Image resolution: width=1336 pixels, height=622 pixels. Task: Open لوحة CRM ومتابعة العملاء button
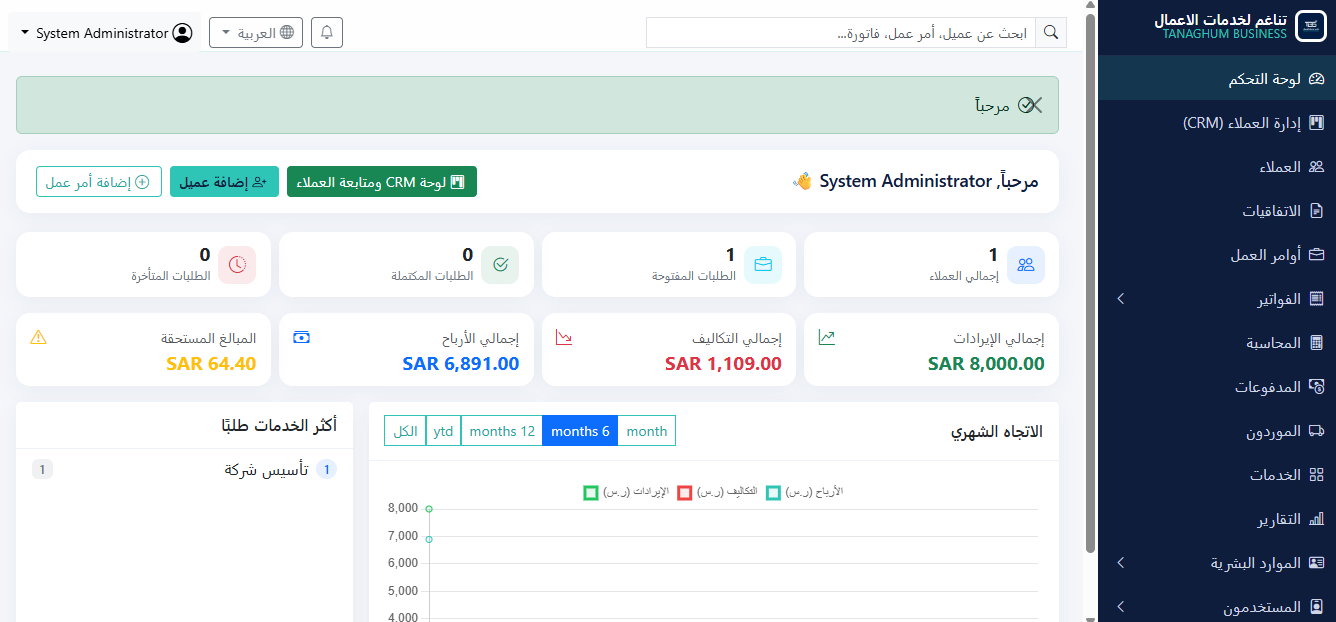382,182
